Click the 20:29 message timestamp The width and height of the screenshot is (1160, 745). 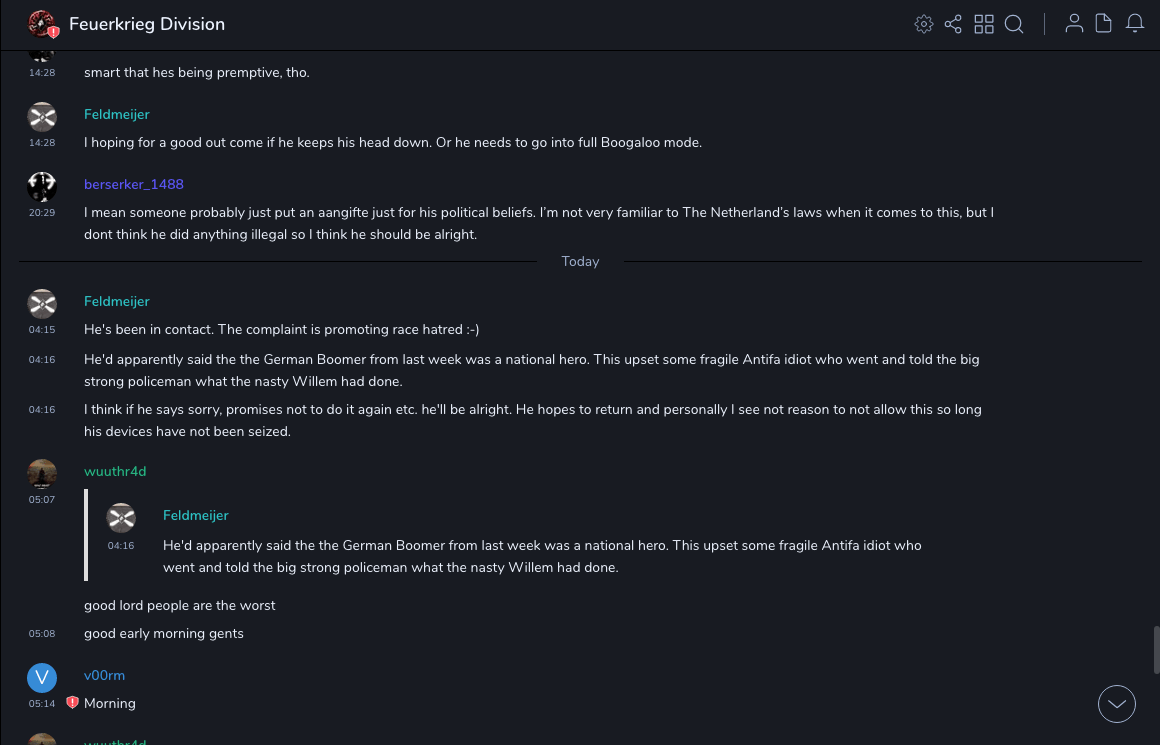tap(42, 213)
